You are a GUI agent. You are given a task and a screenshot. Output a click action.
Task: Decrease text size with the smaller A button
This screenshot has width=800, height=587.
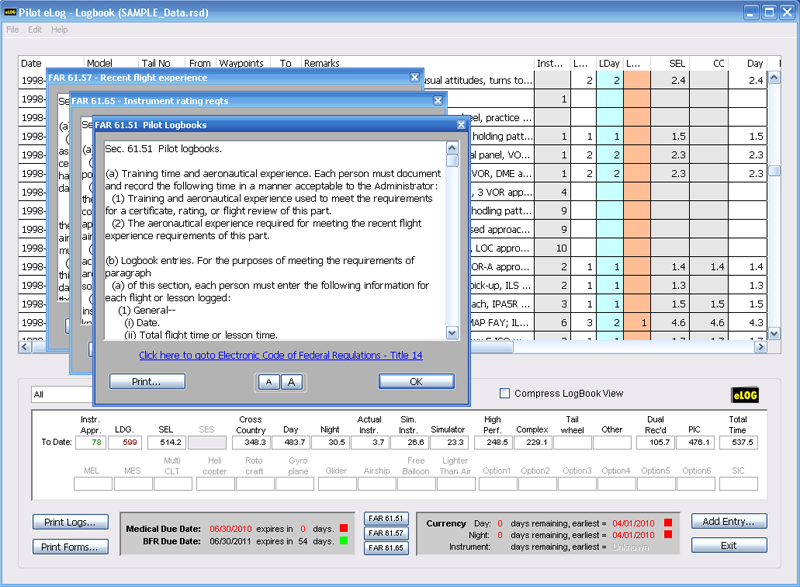pyautogui.click(x=268, y=382)
